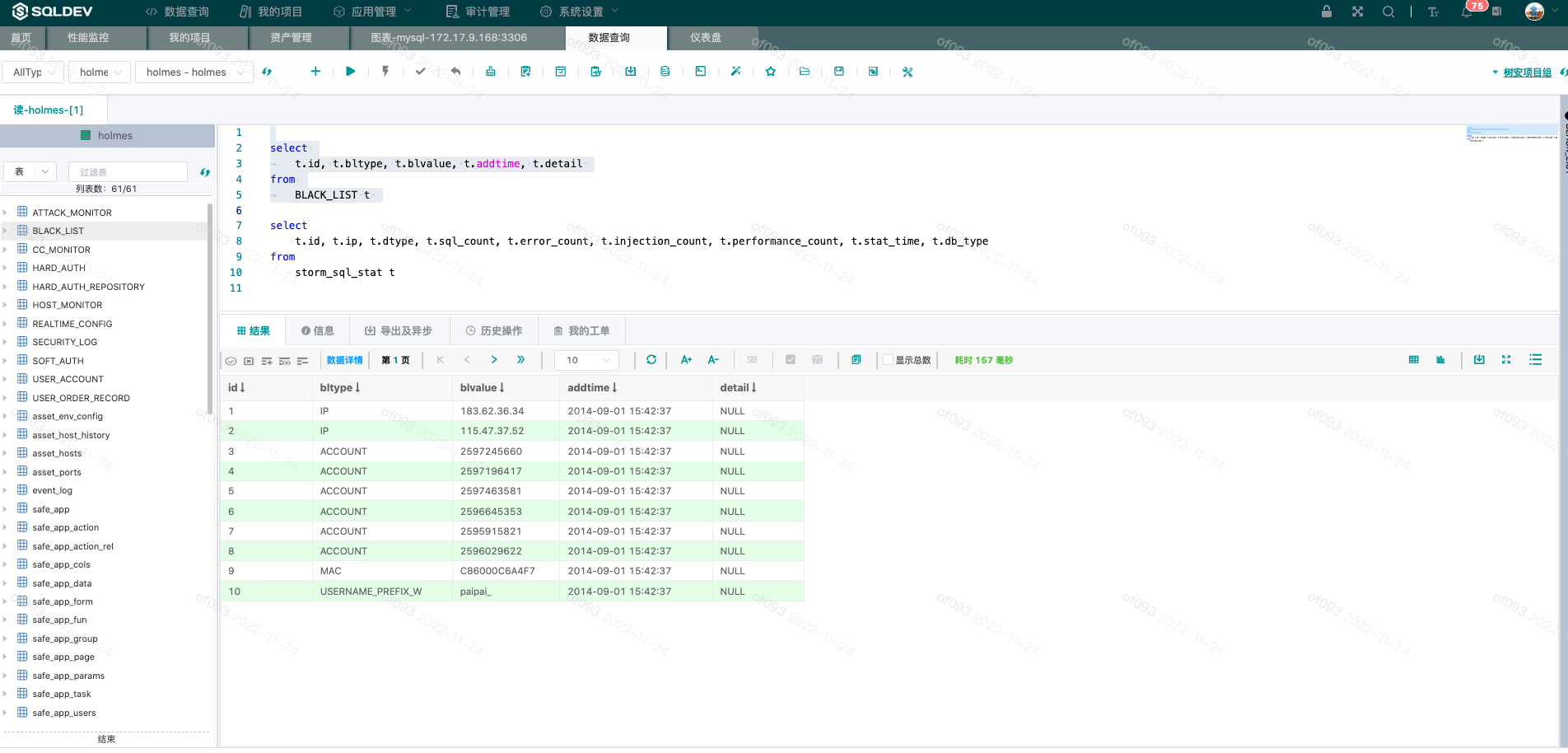Click the refresh icon next to connection dropdown
This screenshot has height=753, width=1568.
click(x=267, y=72)
